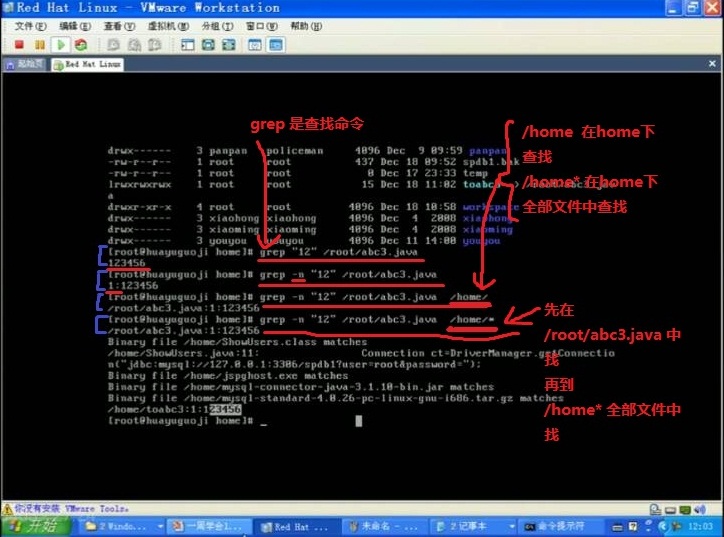Click the system tray clock 12:03
This screenshot has height=537, width=724.
tap(700, 526)
